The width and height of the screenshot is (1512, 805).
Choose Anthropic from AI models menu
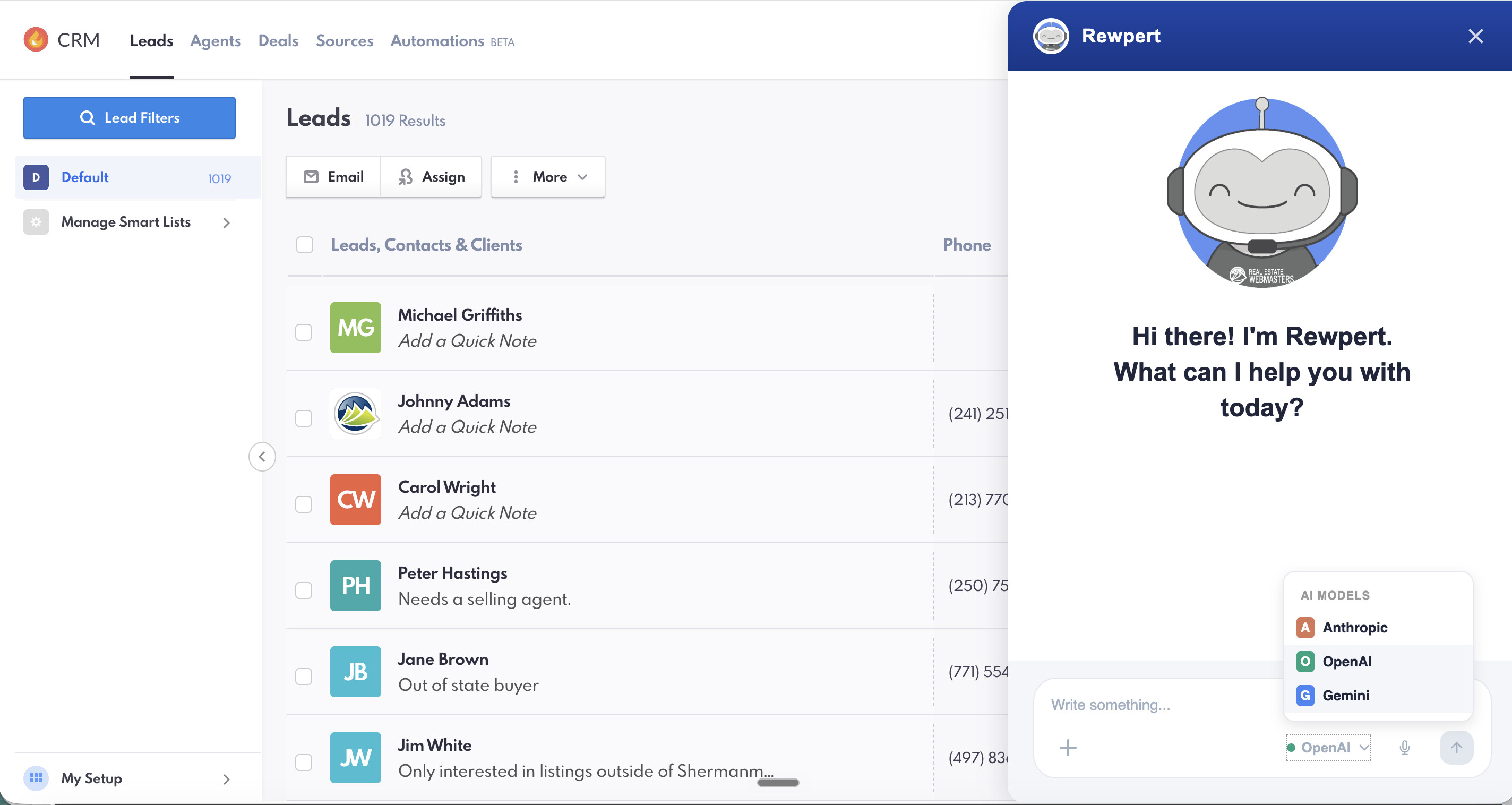click(x=1378, y=627)
